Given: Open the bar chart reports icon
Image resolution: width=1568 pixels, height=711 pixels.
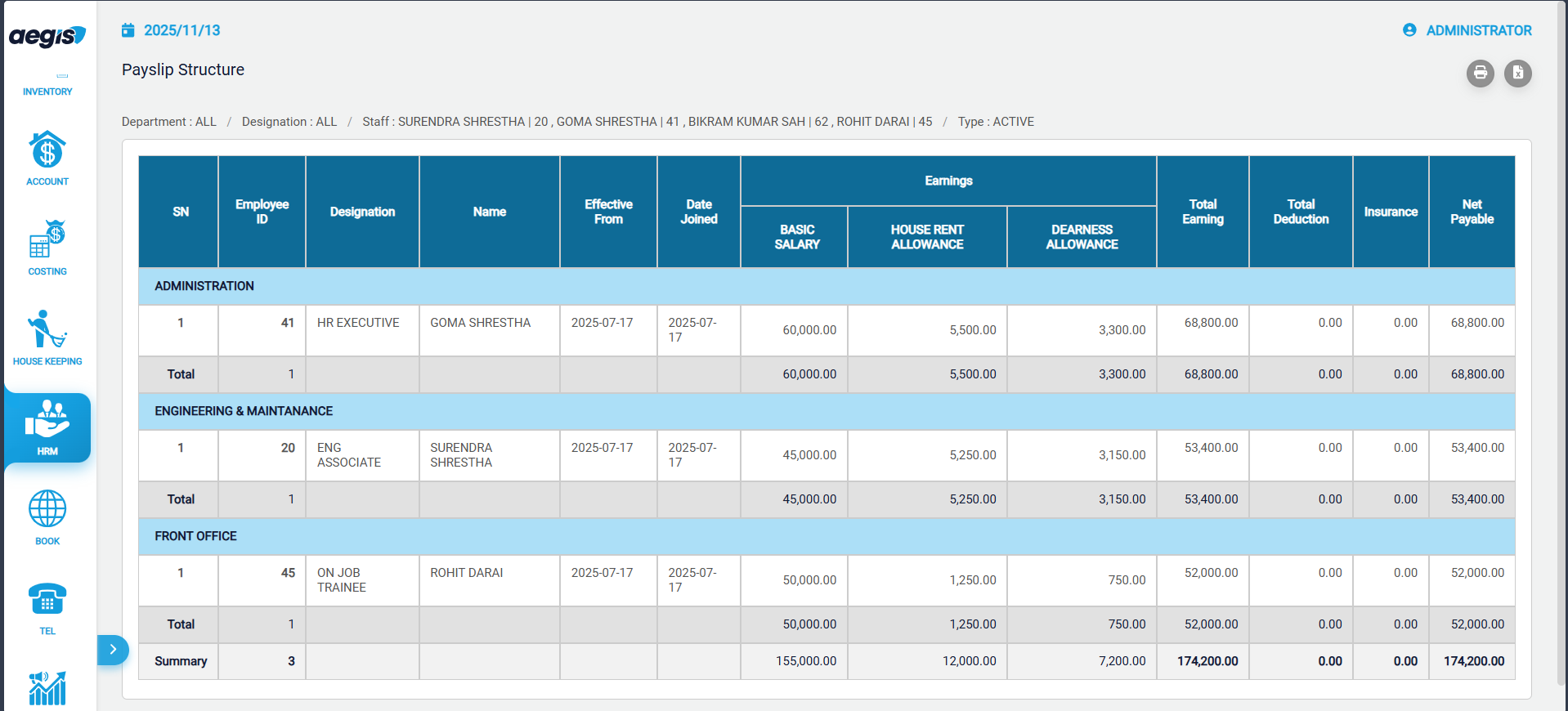Looking at the screenshot, I should tap(47, 688).
